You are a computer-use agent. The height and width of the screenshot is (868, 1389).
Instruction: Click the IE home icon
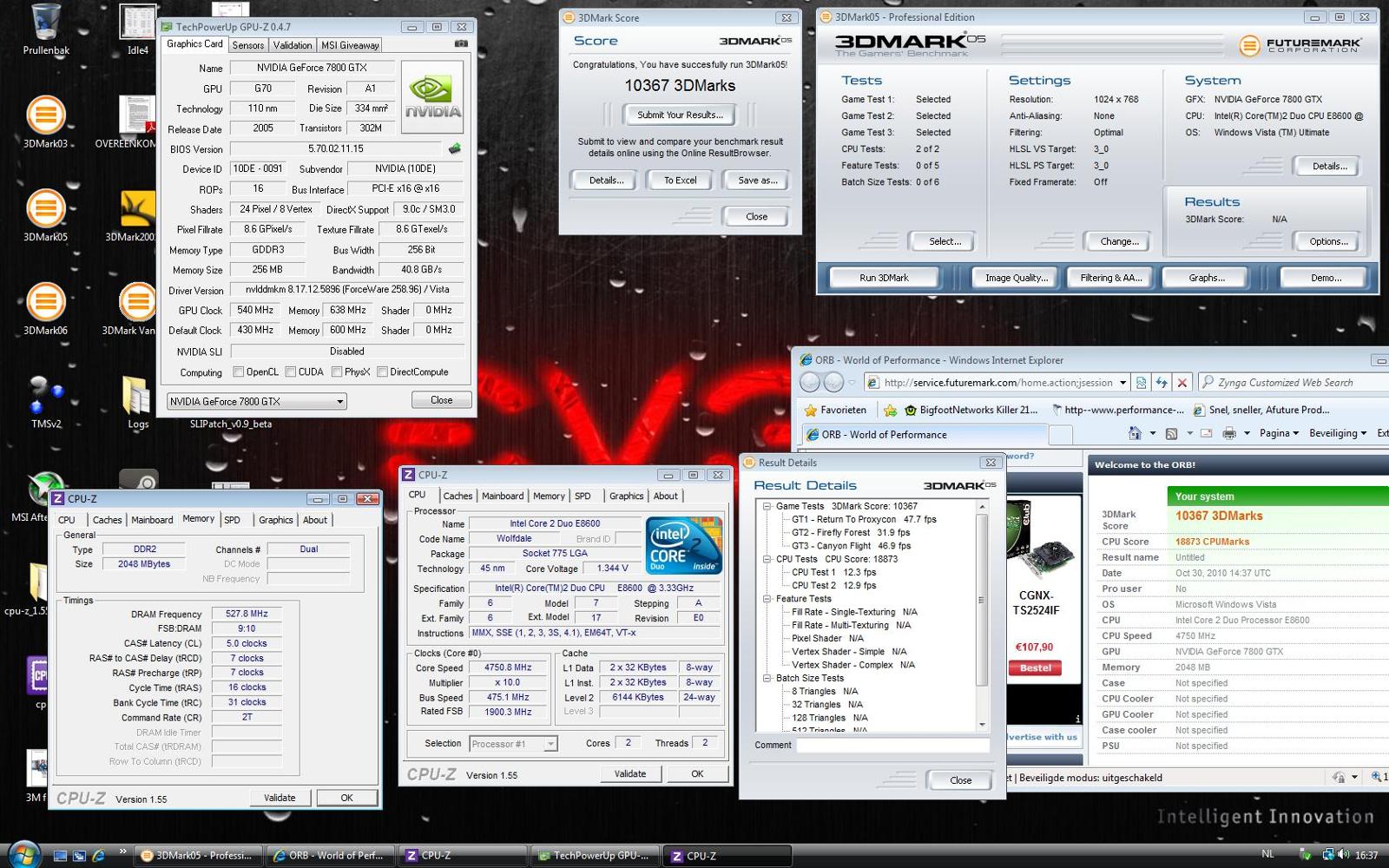[x=1135, y=433]
